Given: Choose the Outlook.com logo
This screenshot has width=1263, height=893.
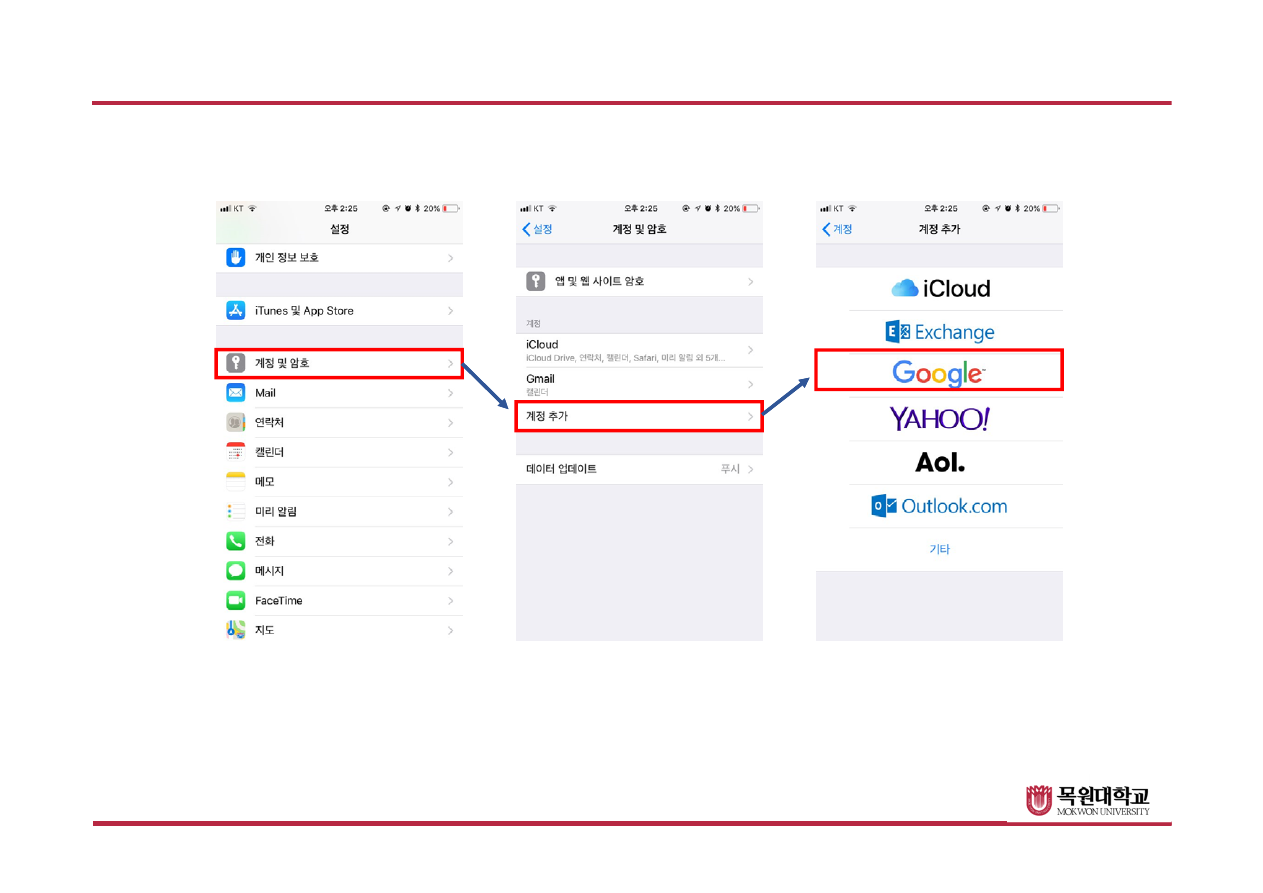Looking at the screenshot, I should click(940, 506).
